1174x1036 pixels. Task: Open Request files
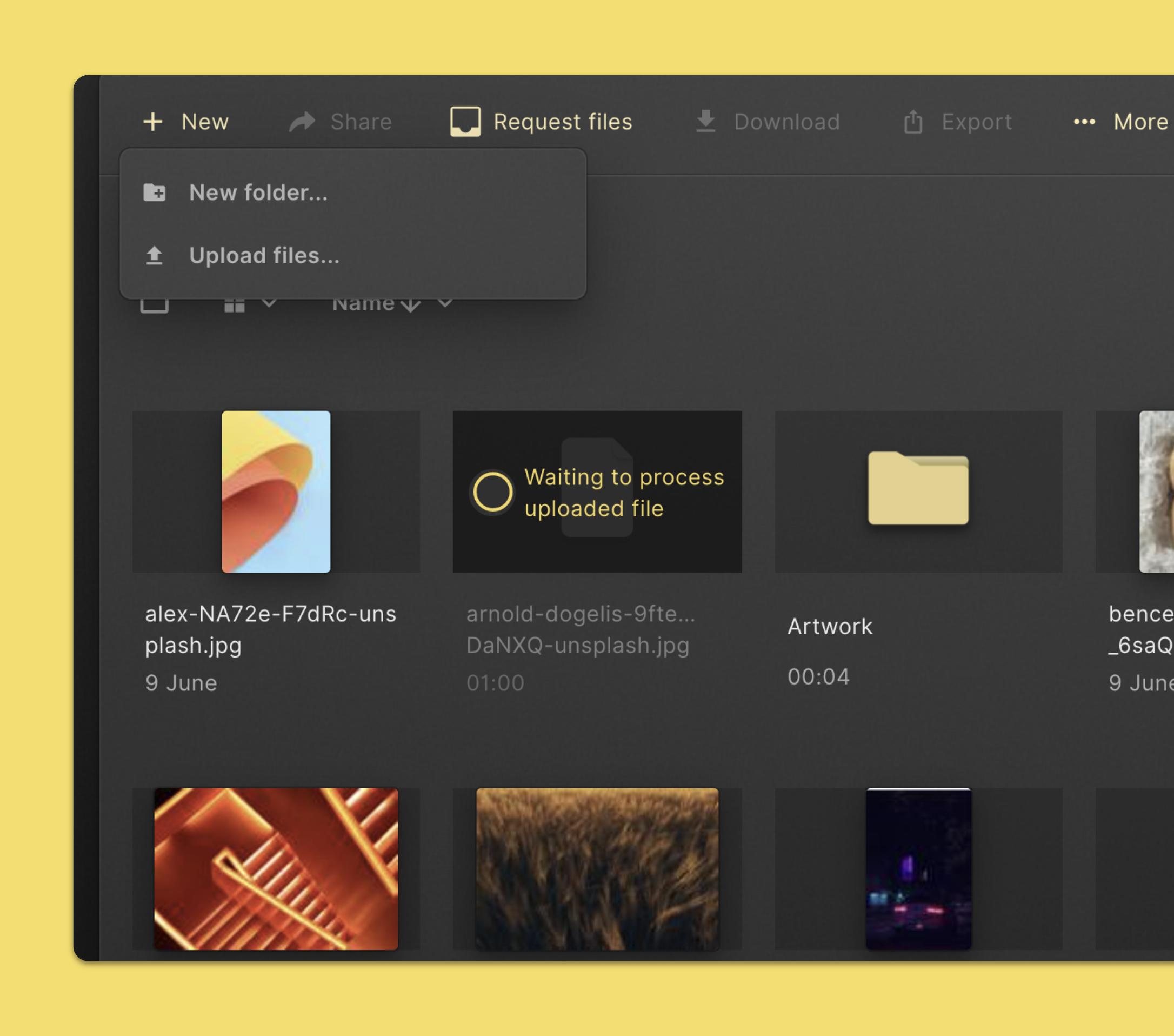pyautogui.click(x=563, y=122)
